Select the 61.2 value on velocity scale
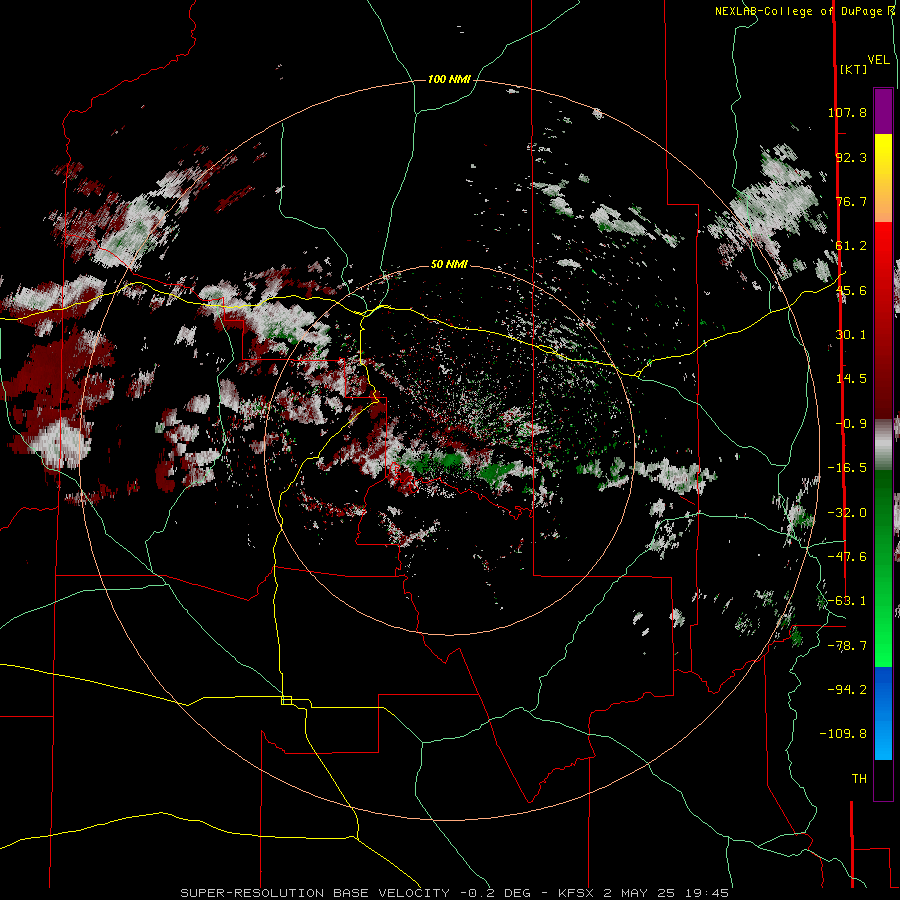Viewport: 900px width, 900px height. pos(851,246)
